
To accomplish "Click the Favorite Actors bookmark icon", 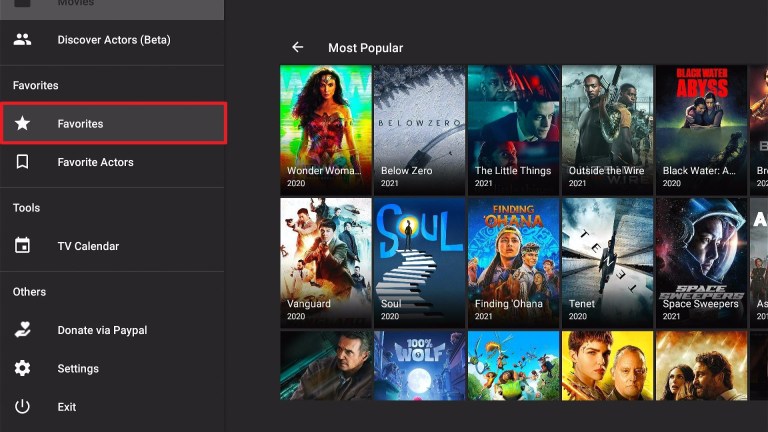I will click(x=22, y=162).
